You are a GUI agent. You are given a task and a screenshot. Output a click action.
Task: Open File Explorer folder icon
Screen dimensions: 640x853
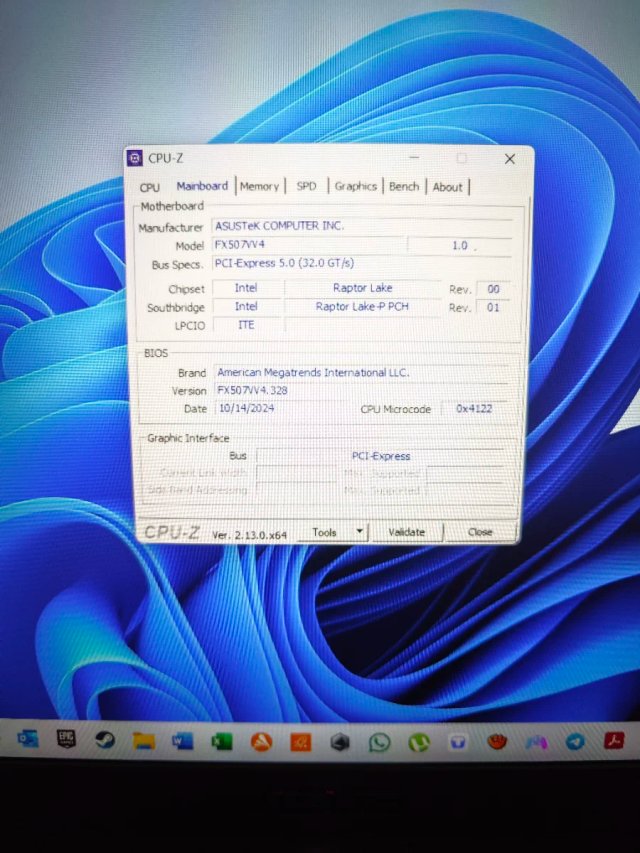144,741
